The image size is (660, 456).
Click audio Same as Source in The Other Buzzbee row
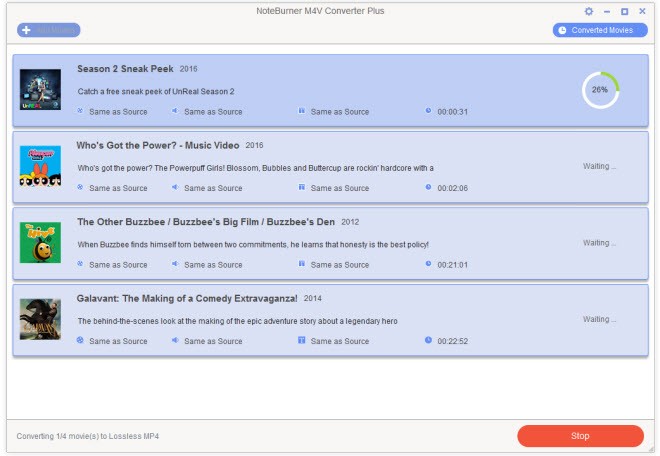tap(213, 265)
